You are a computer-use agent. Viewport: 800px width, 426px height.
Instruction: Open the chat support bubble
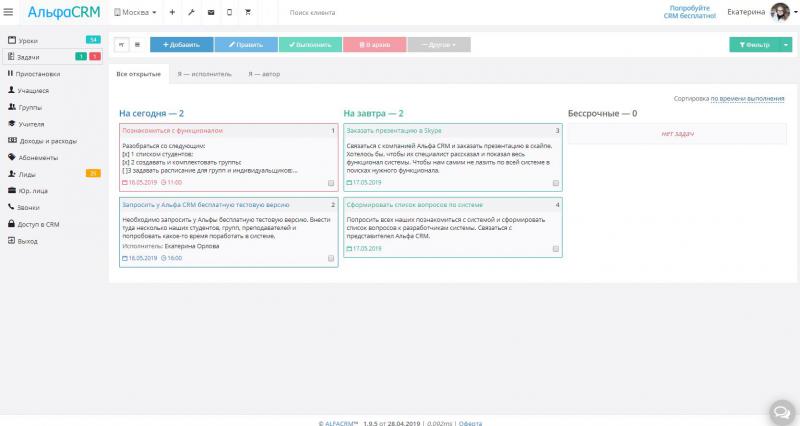[x=780, y=411]
